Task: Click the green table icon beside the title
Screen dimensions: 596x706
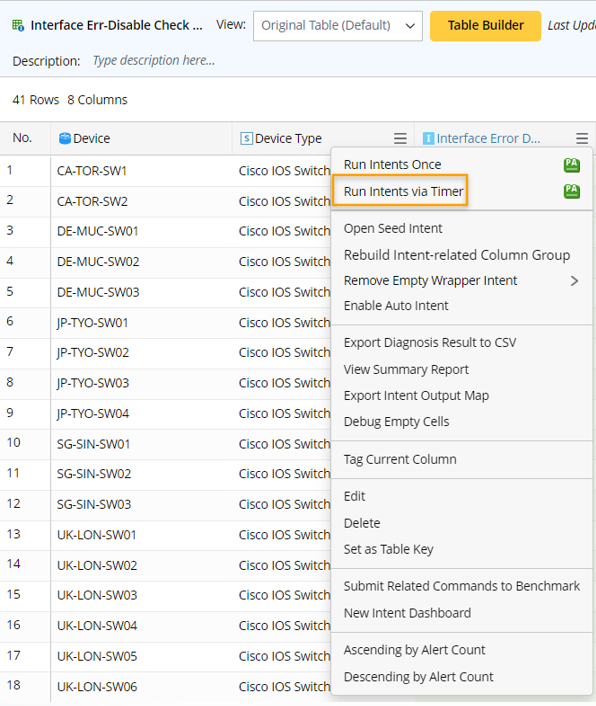Action: pyautogui.click(x=18, y=25)
